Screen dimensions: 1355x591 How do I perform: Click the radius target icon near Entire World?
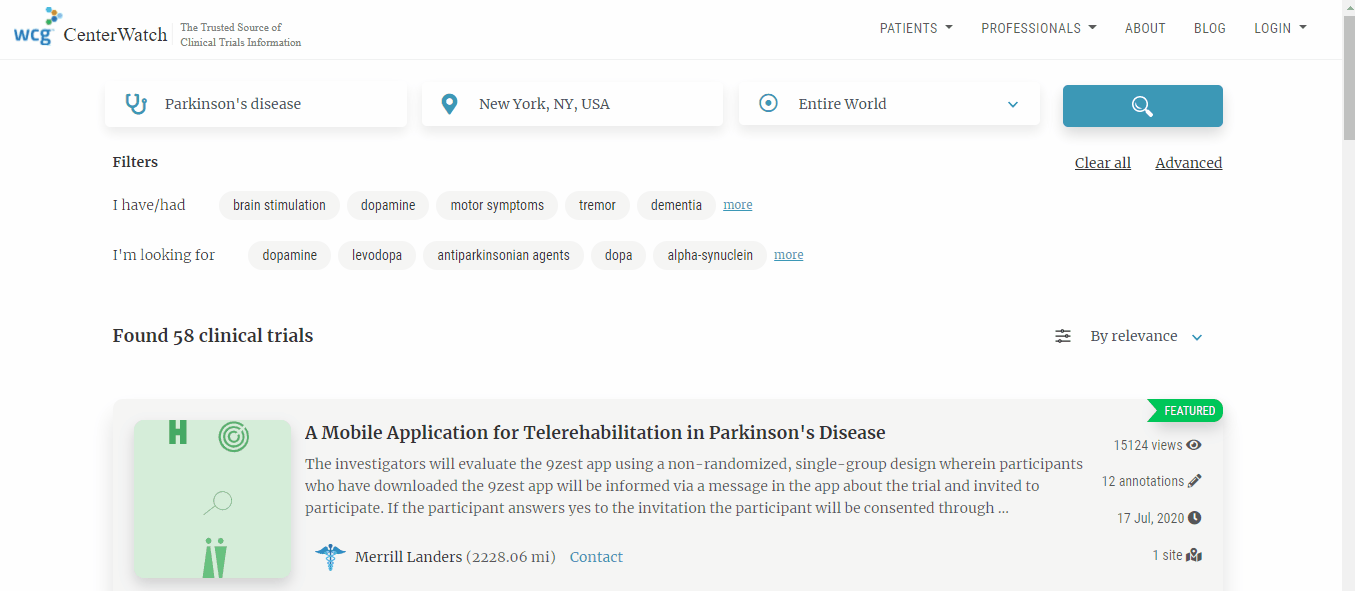[x=767, y=103]
